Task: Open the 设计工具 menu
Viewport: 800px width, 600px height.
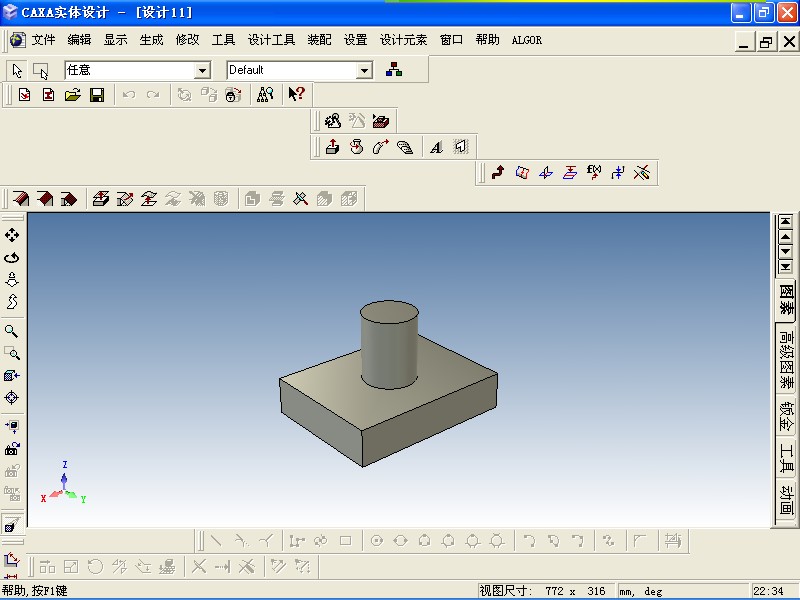Action: 271,40
